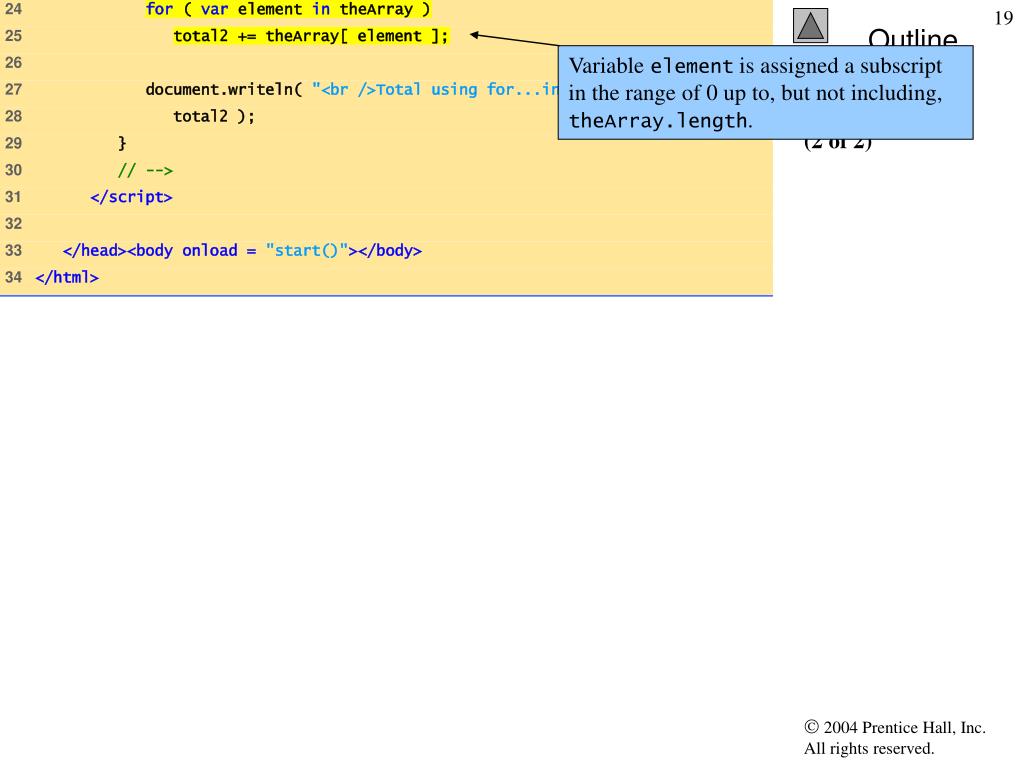The height and width of the screenshot is (768, 1024).
Task: Click 'theArray.length.' in the blue callout
Action: click(x=660, y=121)
